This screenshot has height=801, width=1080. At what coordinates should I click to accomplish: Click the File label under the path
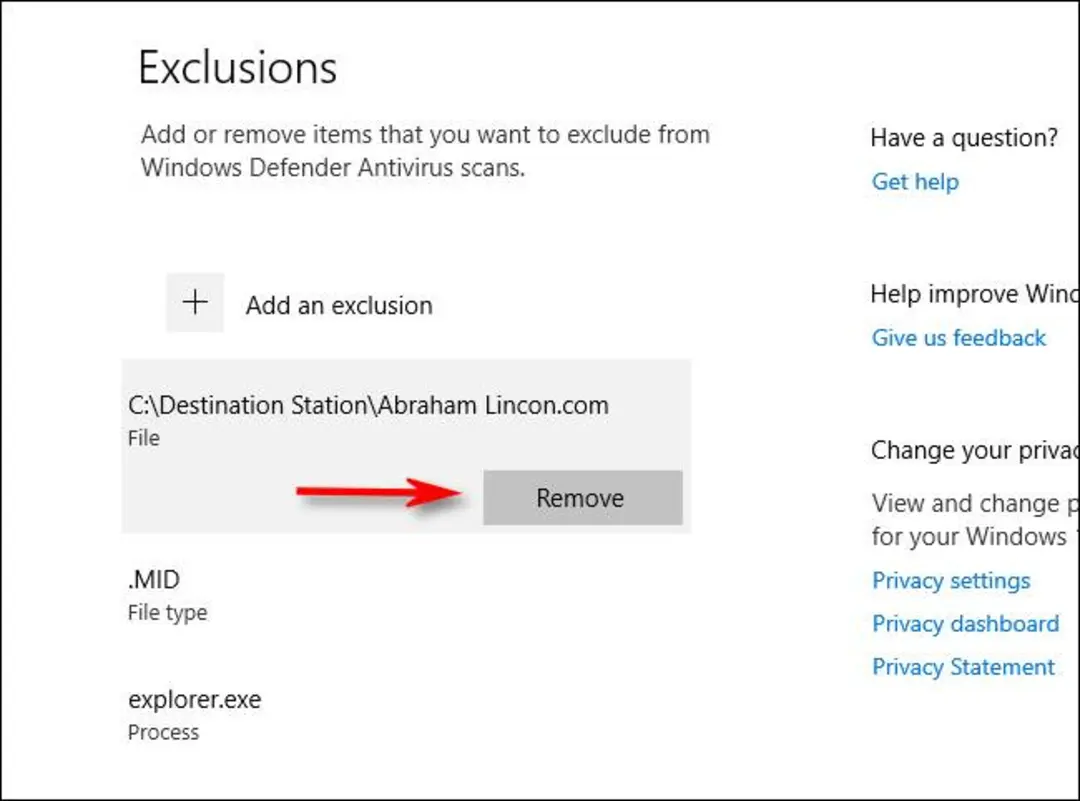pyautogui.click(x=143, y=438)
